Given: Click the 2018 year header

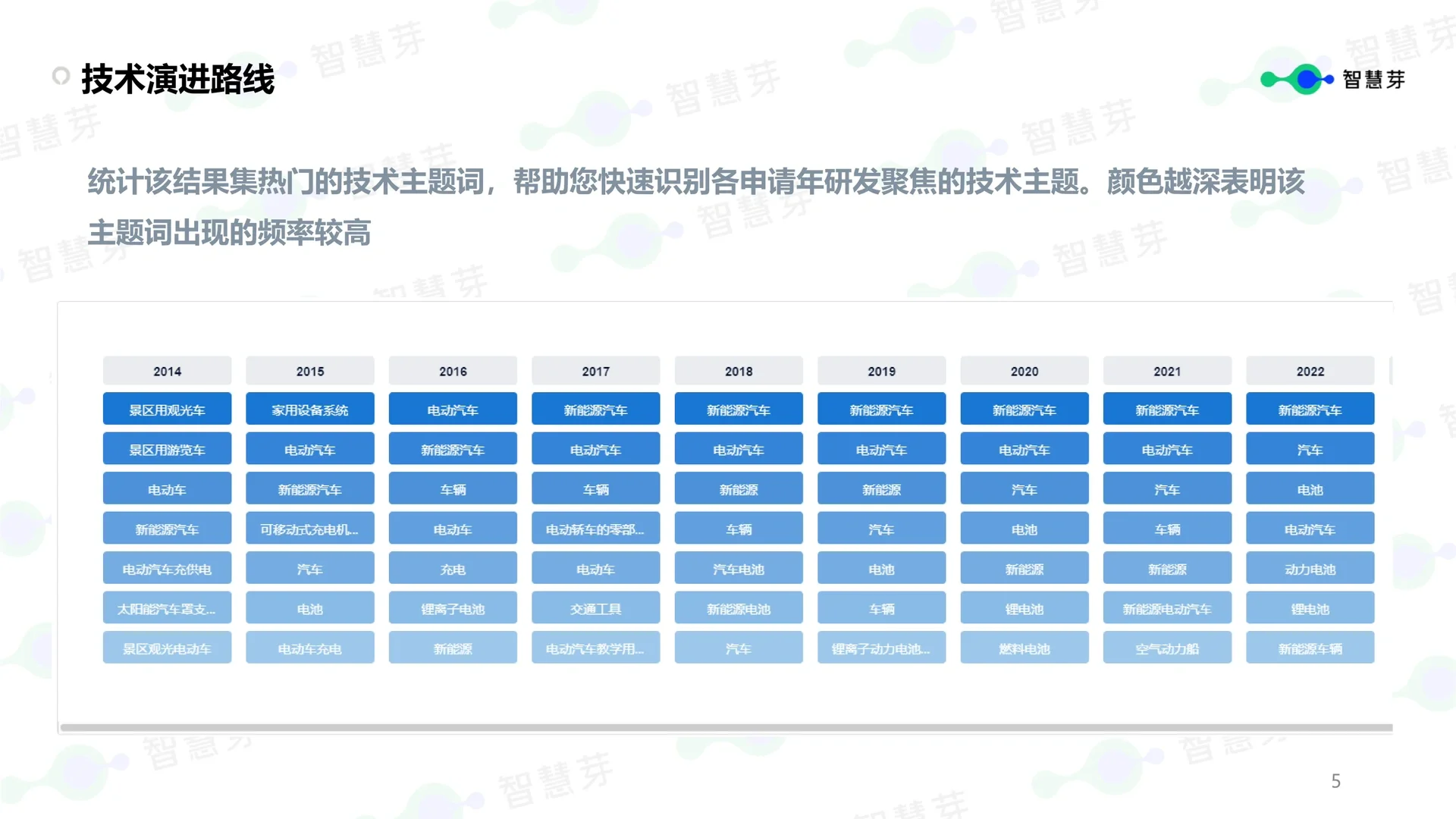Looking at the screenshot, I should click(x=739, y=371).
